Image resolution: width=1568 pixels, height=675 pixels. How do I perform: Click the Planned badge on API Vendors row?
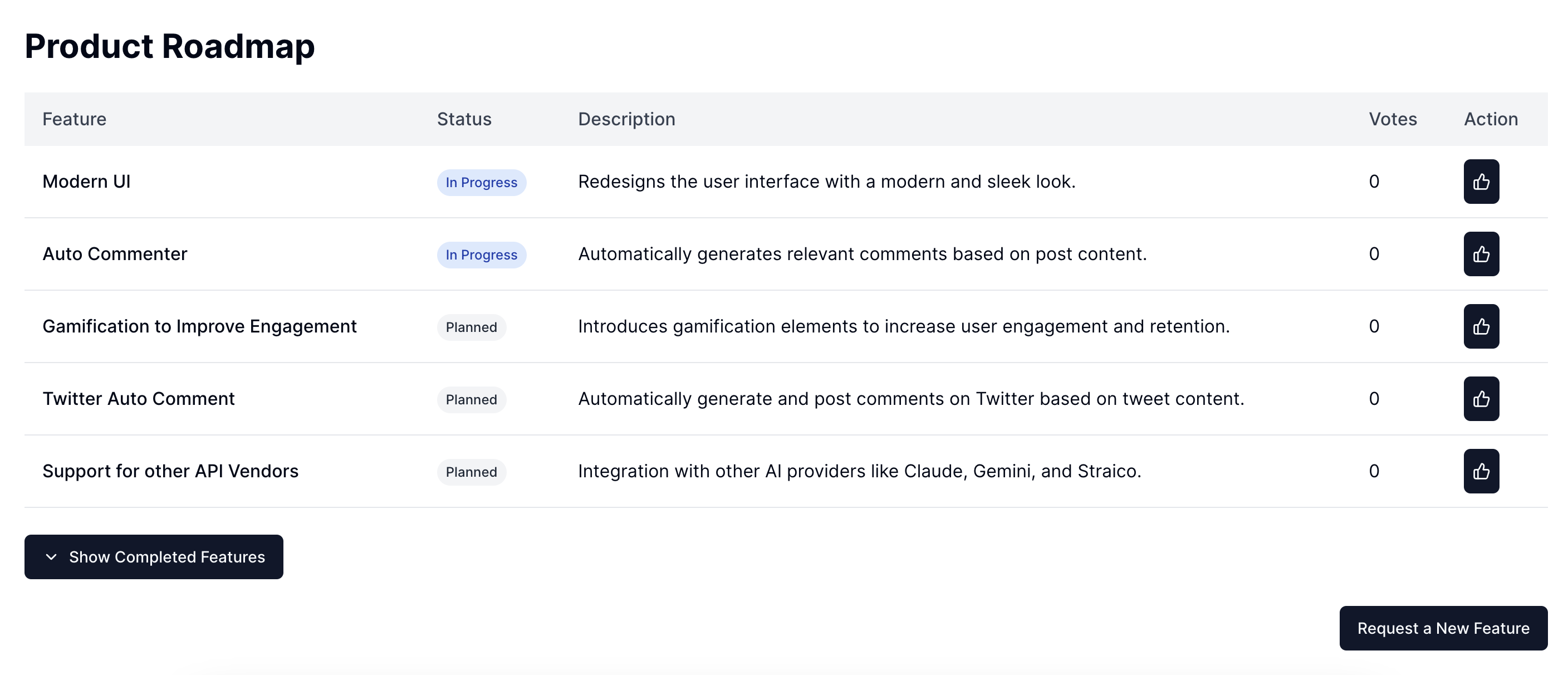[471, 472]
